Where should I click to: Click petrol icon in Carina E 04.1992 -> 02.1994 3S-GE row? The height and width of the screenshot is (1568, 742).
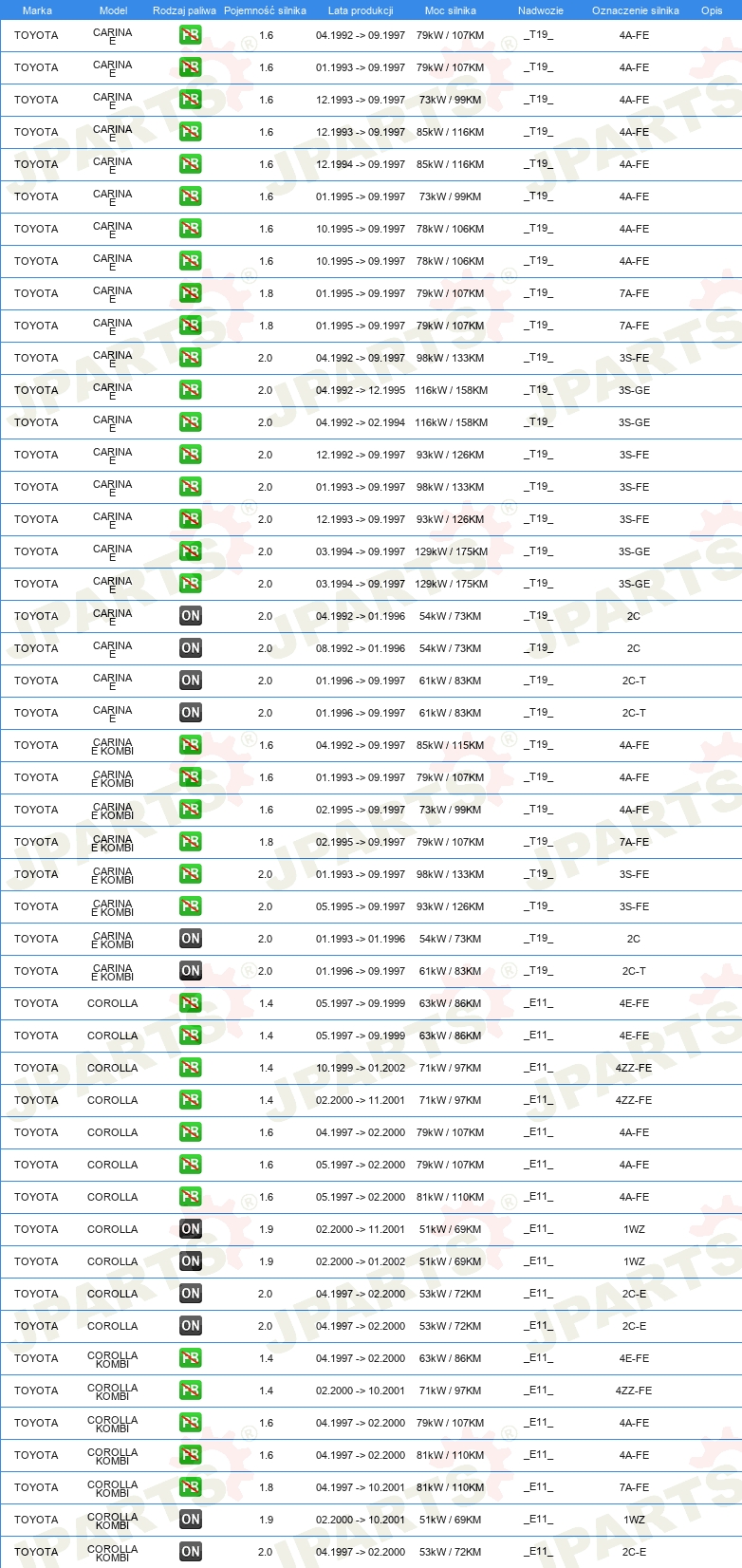click(191, 422)
